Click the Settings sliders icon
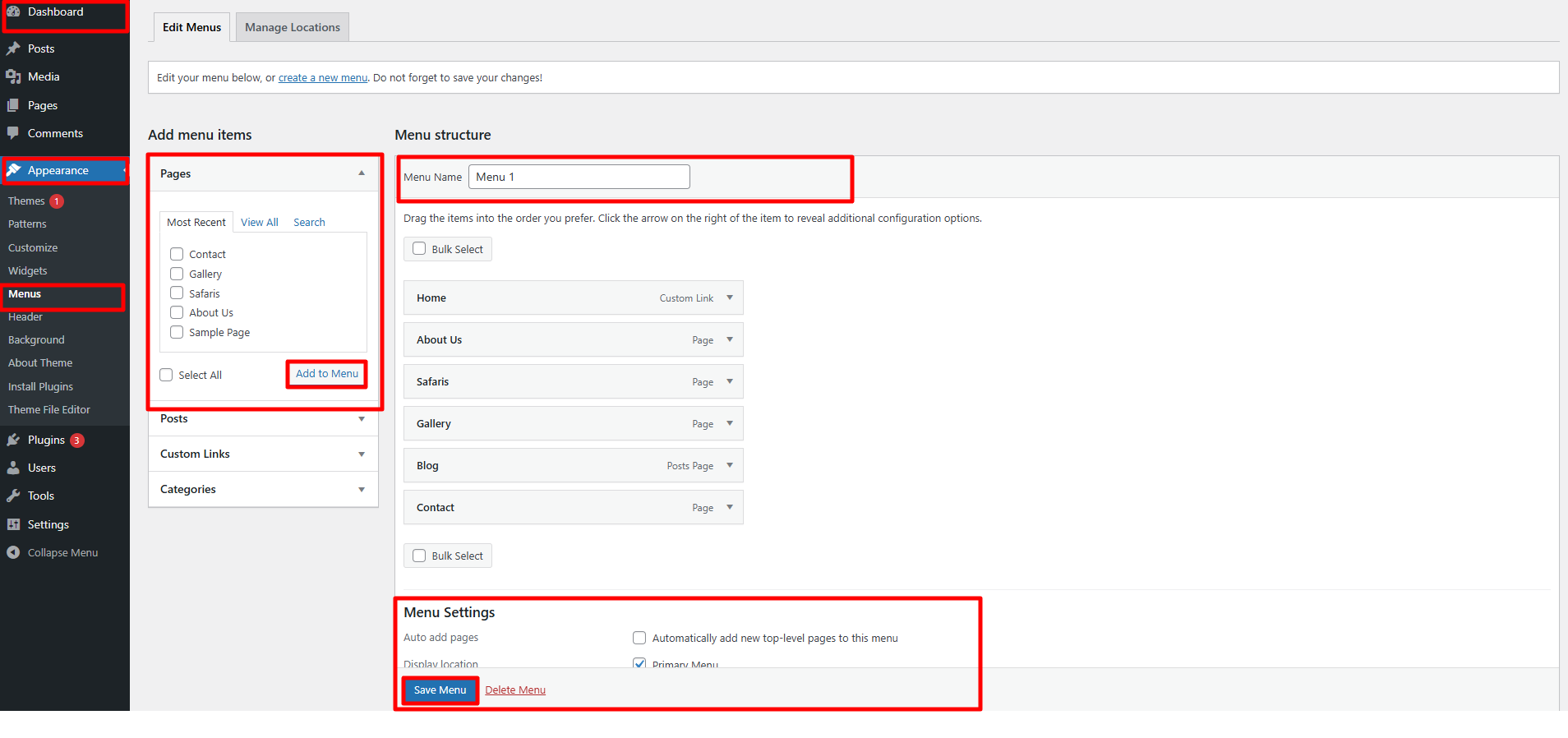Screen dimensions: 1568x738 tap(13, 524)
